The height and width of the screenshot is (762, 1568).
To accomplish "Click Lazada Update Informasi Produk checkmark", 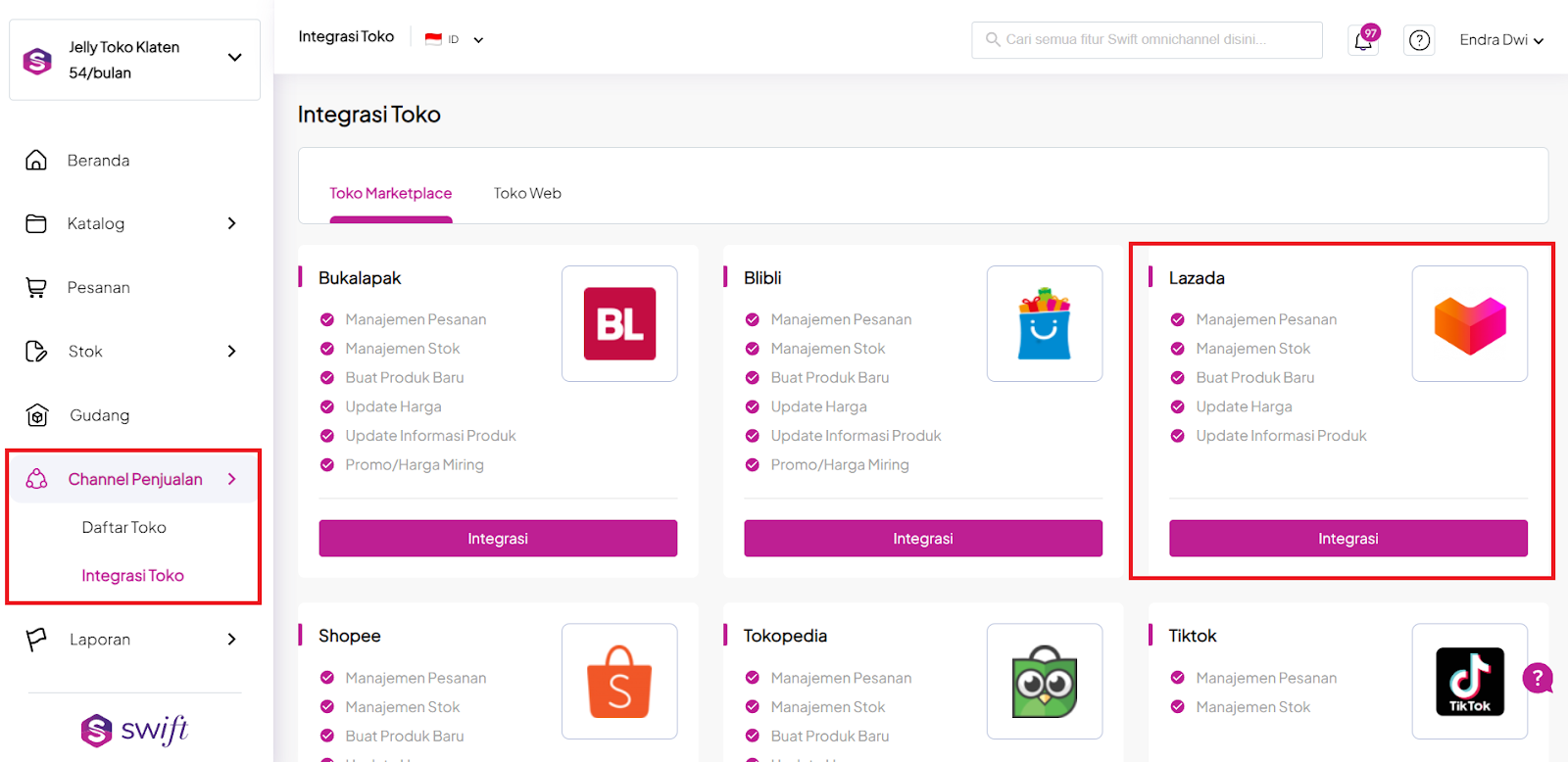I will pyautogui.click(x=1178, y=436).
